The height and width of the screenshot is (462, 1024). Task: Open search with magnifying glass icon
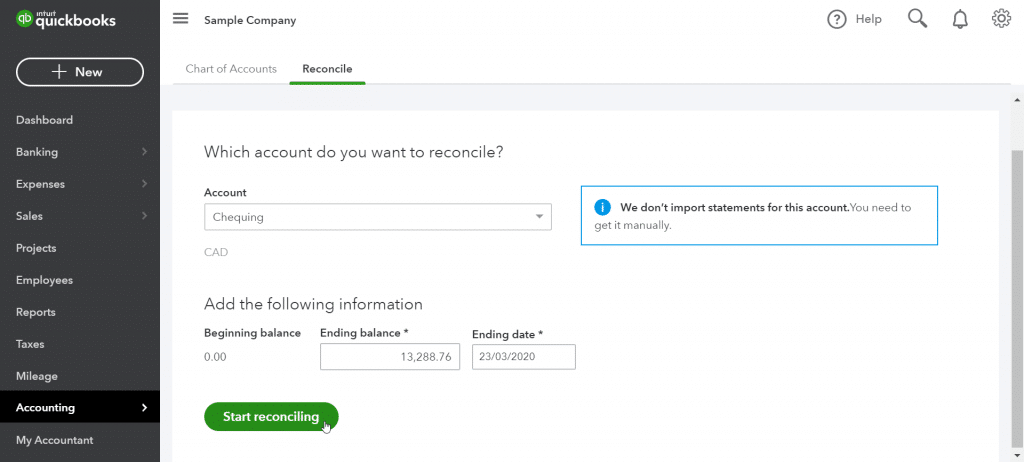917,19
